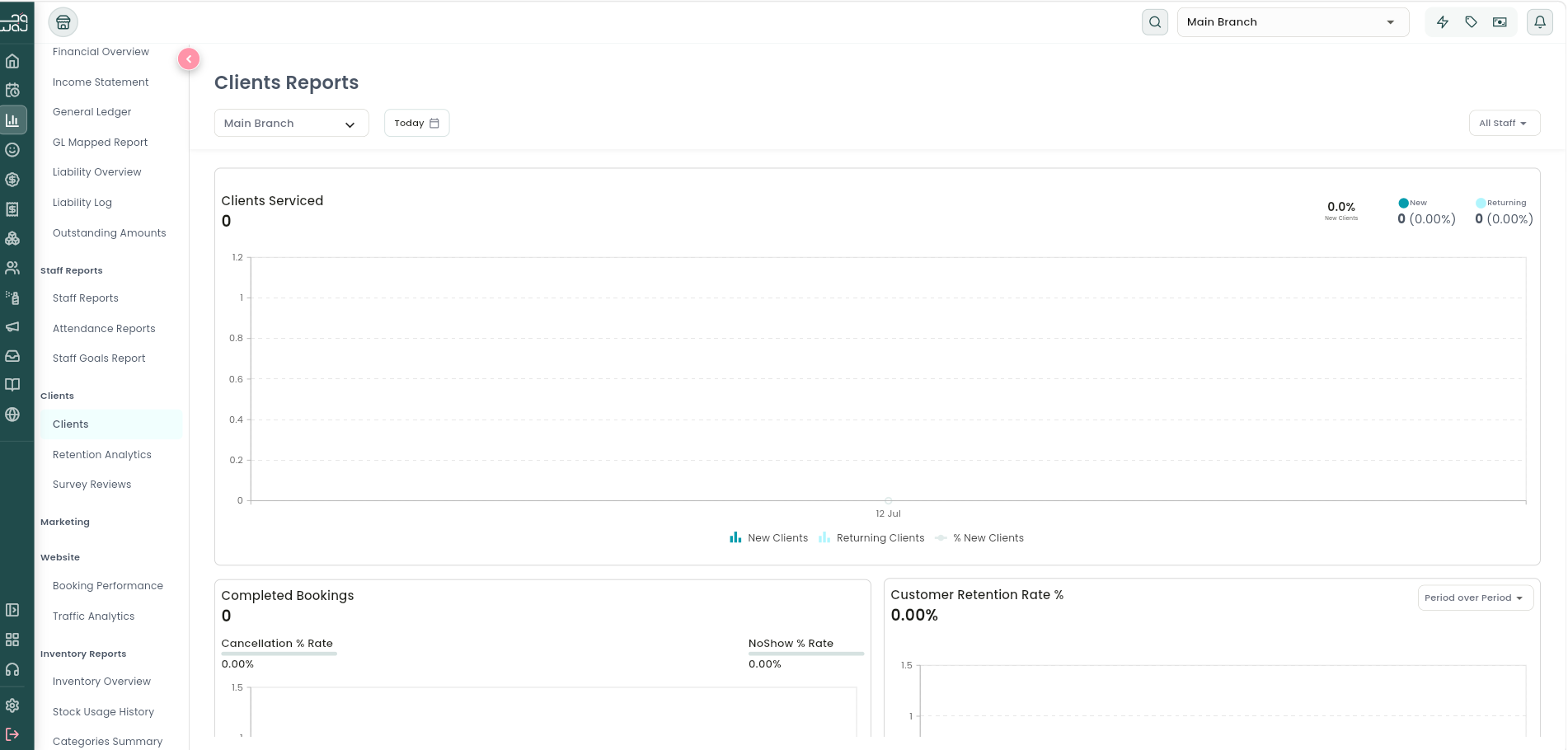Open Financial Overview report
The image size is (1568, 750).
tap(101, 52)
